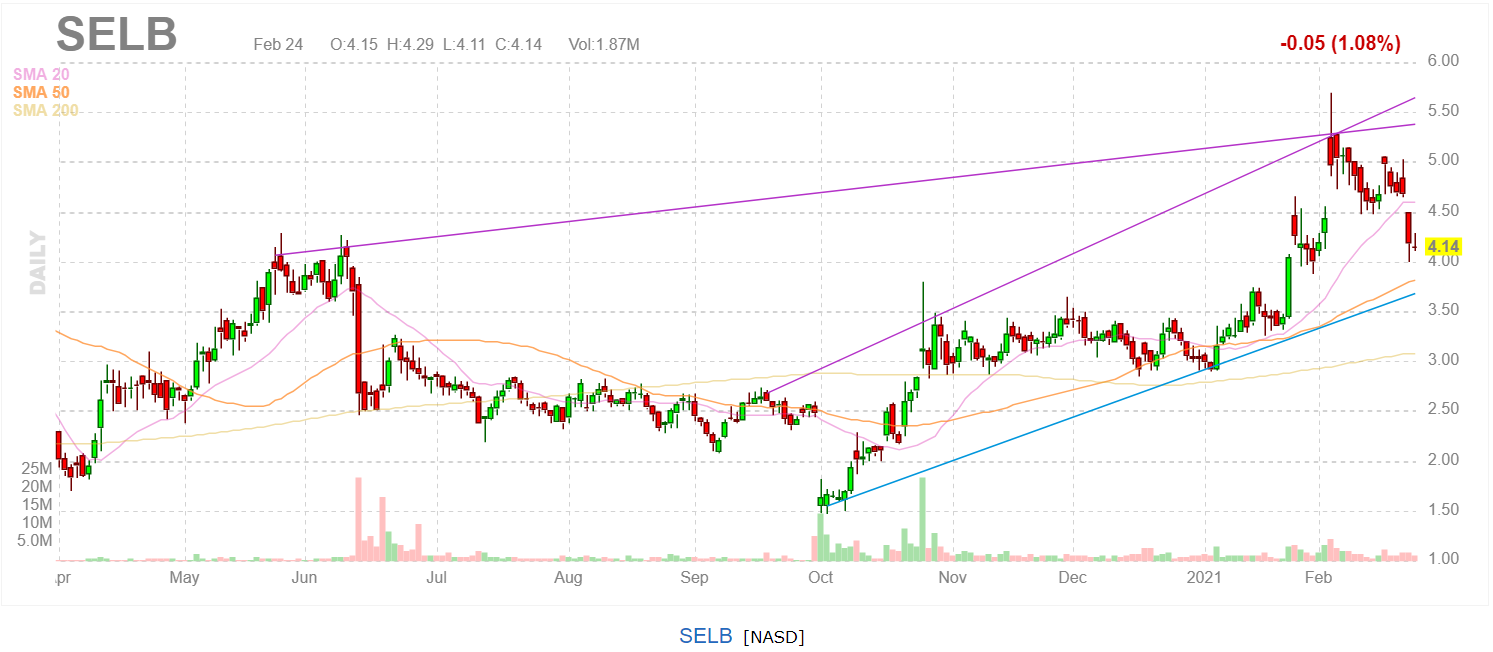
Task: Click the SELB link below the chart
Action: [x=706, y=636]
